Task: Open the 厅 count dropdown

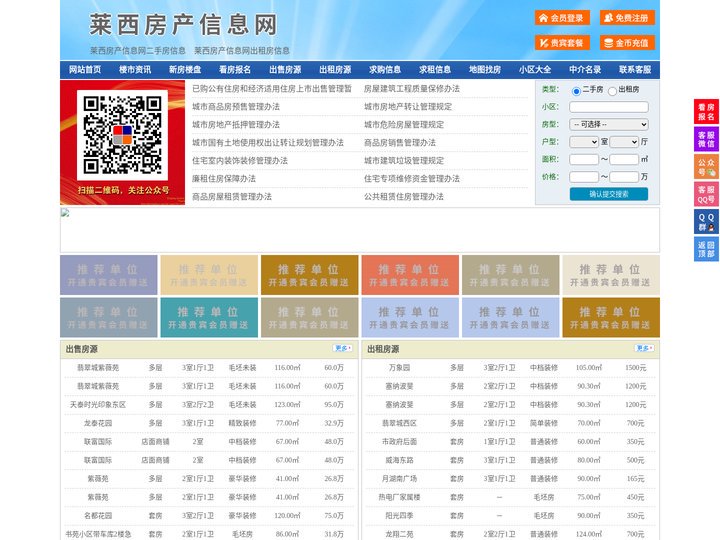Action: 624,142
